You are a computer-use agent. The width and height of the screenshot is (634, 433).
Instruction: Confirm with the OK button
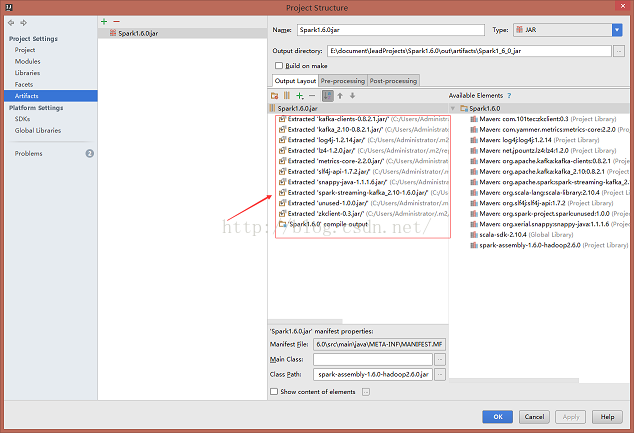pyautogui.click(x=498, y=417)
